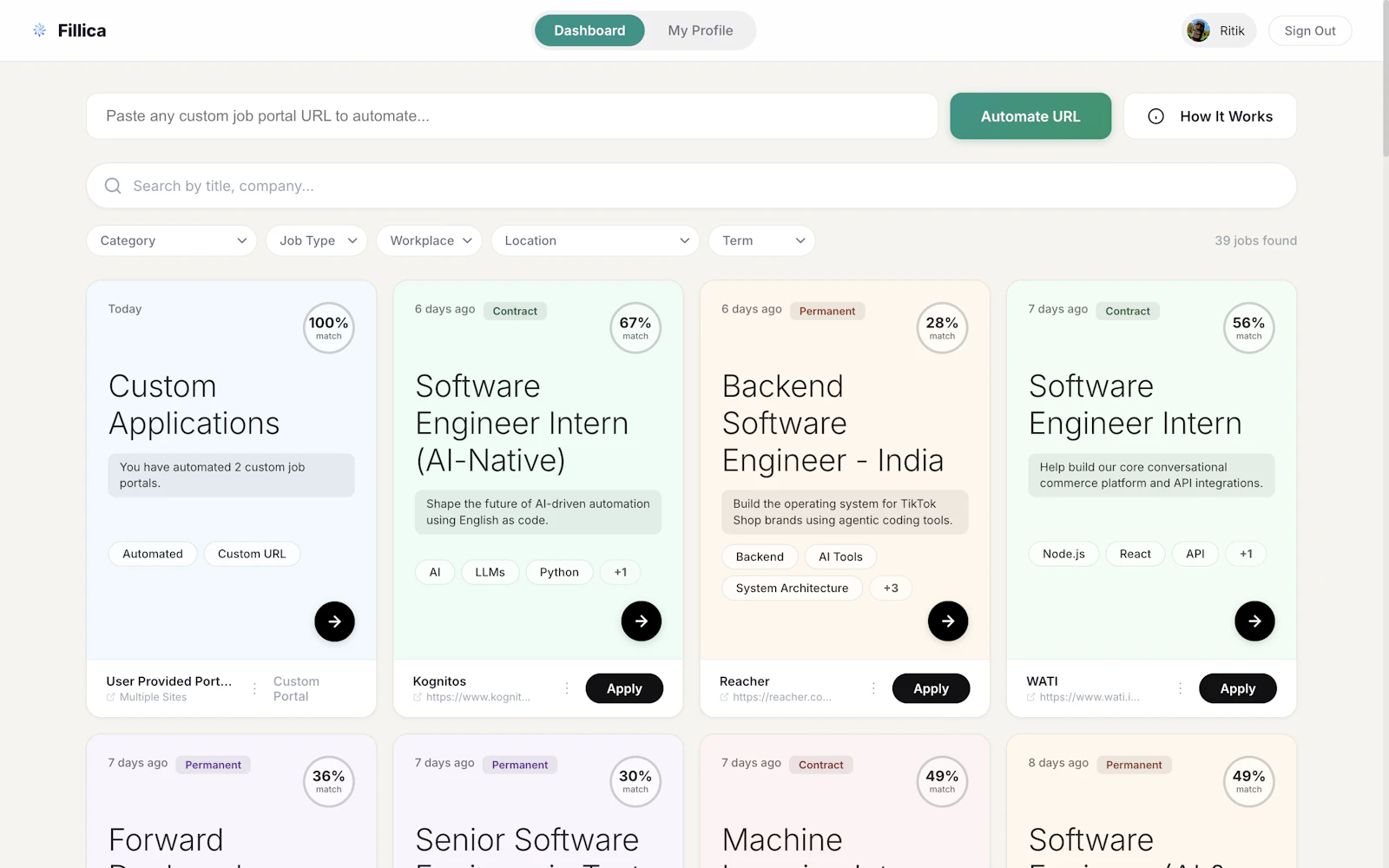The width and height of the screenshot is (1389, 868).
Task: Click the Ritik user button
Action: point(1219,30)
